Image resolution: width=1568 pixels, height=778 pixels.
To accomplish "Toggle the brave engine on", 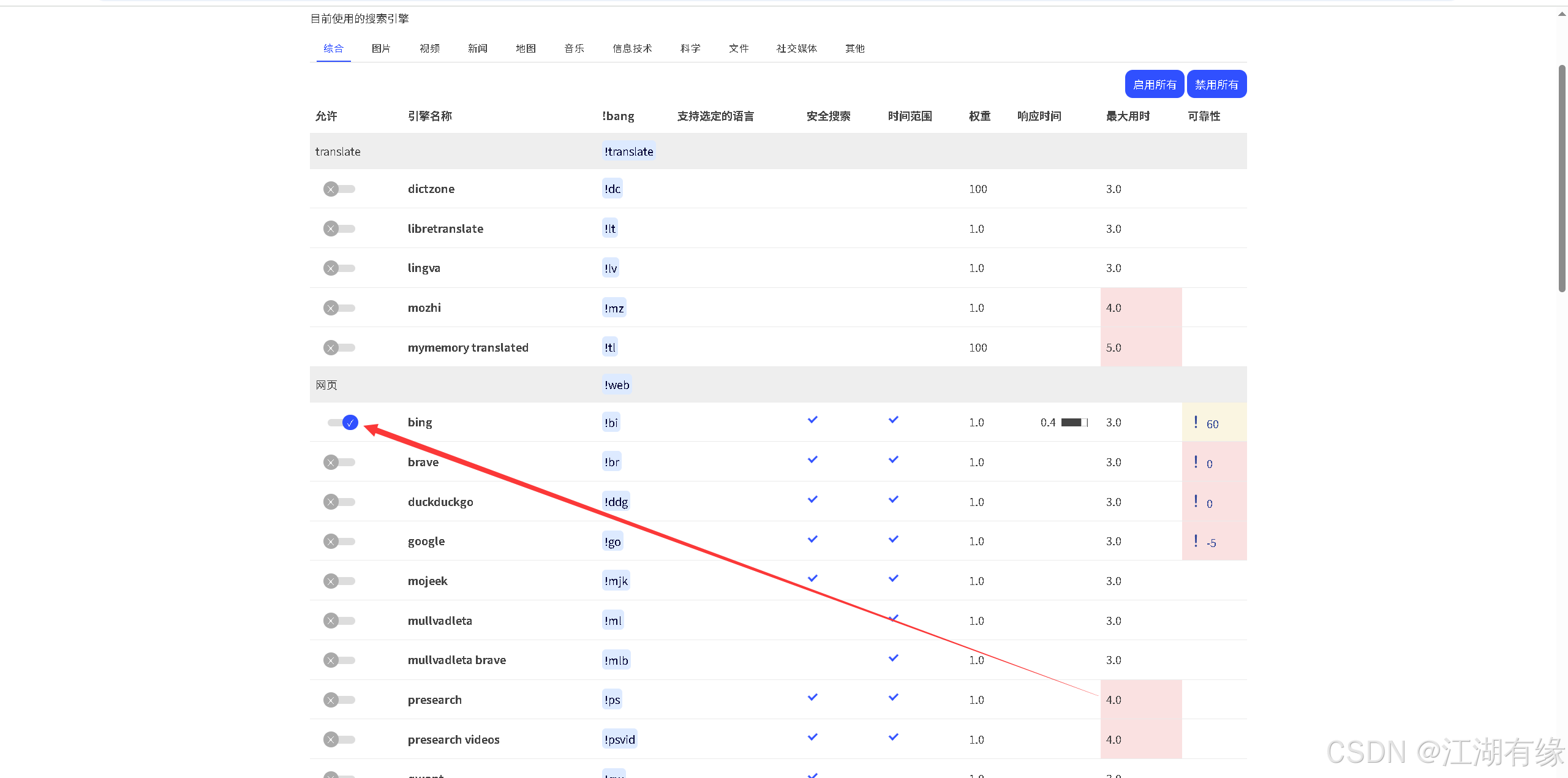I will tap(339, 463).
